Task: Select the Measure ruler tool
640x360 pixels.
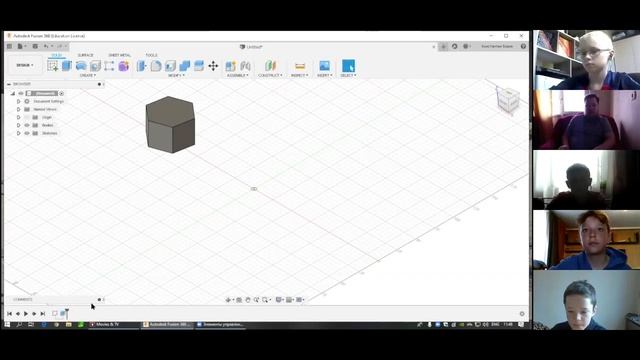Action: (x=300, y=66)
